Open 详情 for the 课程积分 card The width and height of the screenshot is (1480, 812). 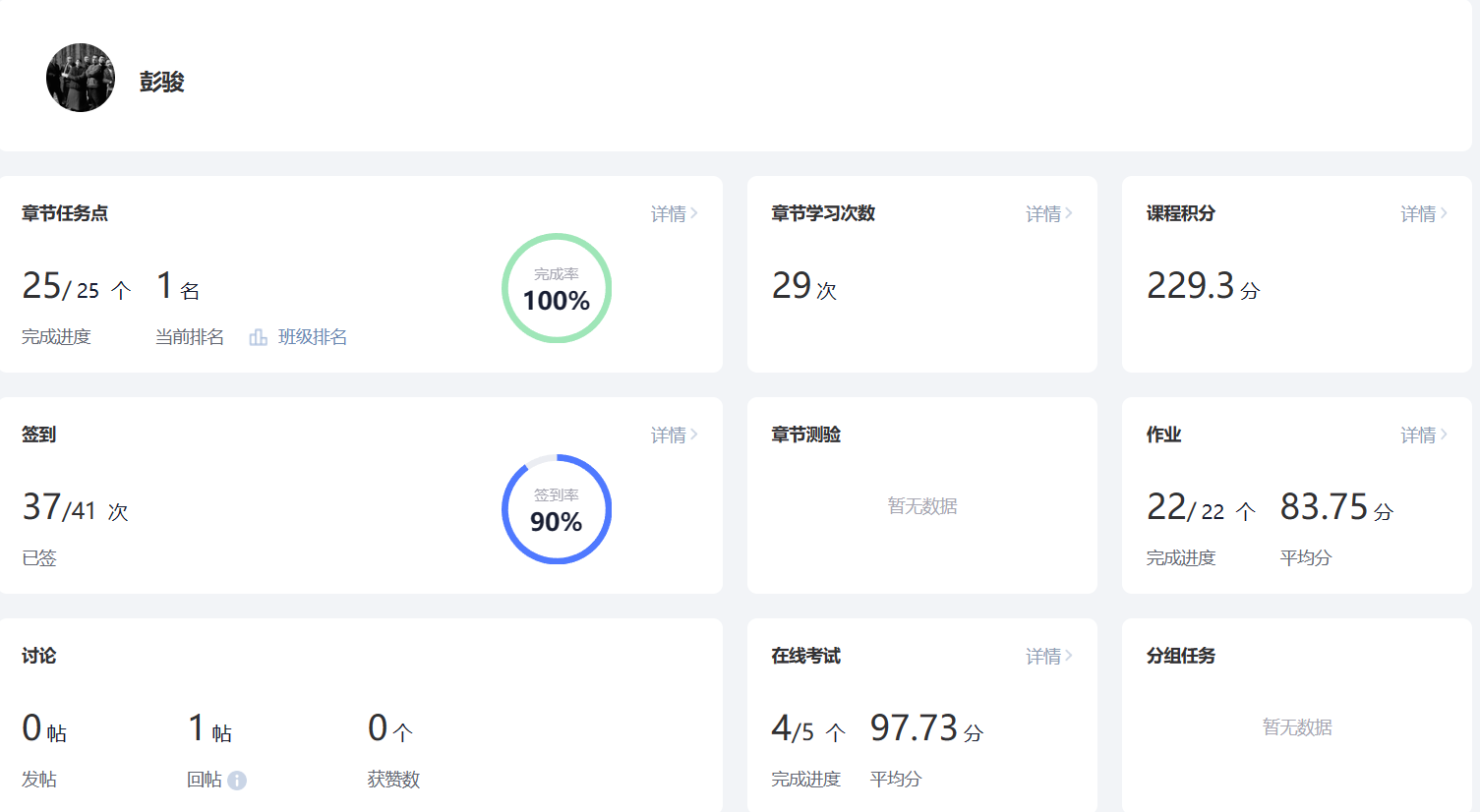(x=1424, y=213)
